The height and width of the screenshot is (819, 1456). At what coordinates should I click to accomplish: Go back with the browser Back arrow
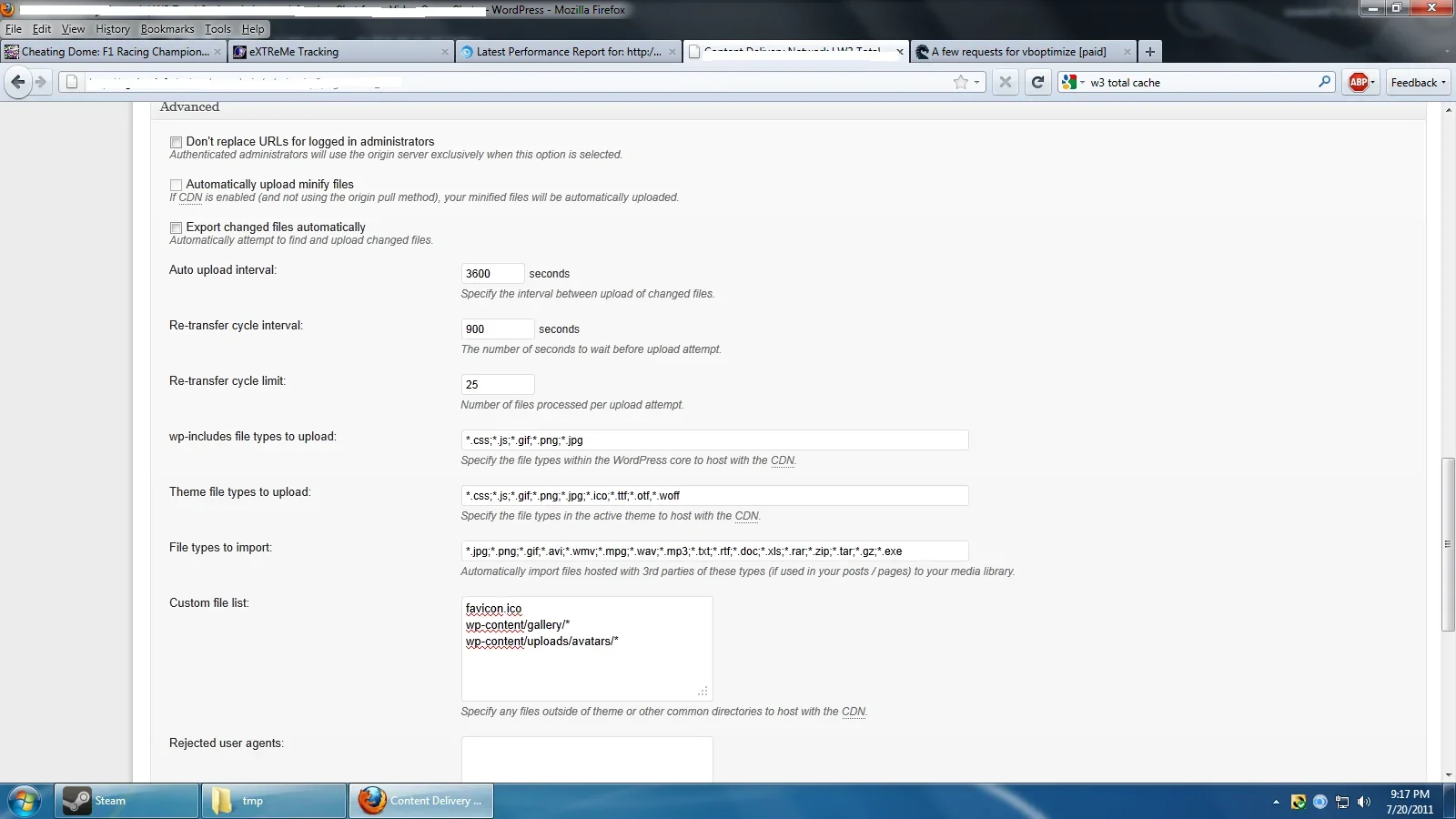point(18,82)
